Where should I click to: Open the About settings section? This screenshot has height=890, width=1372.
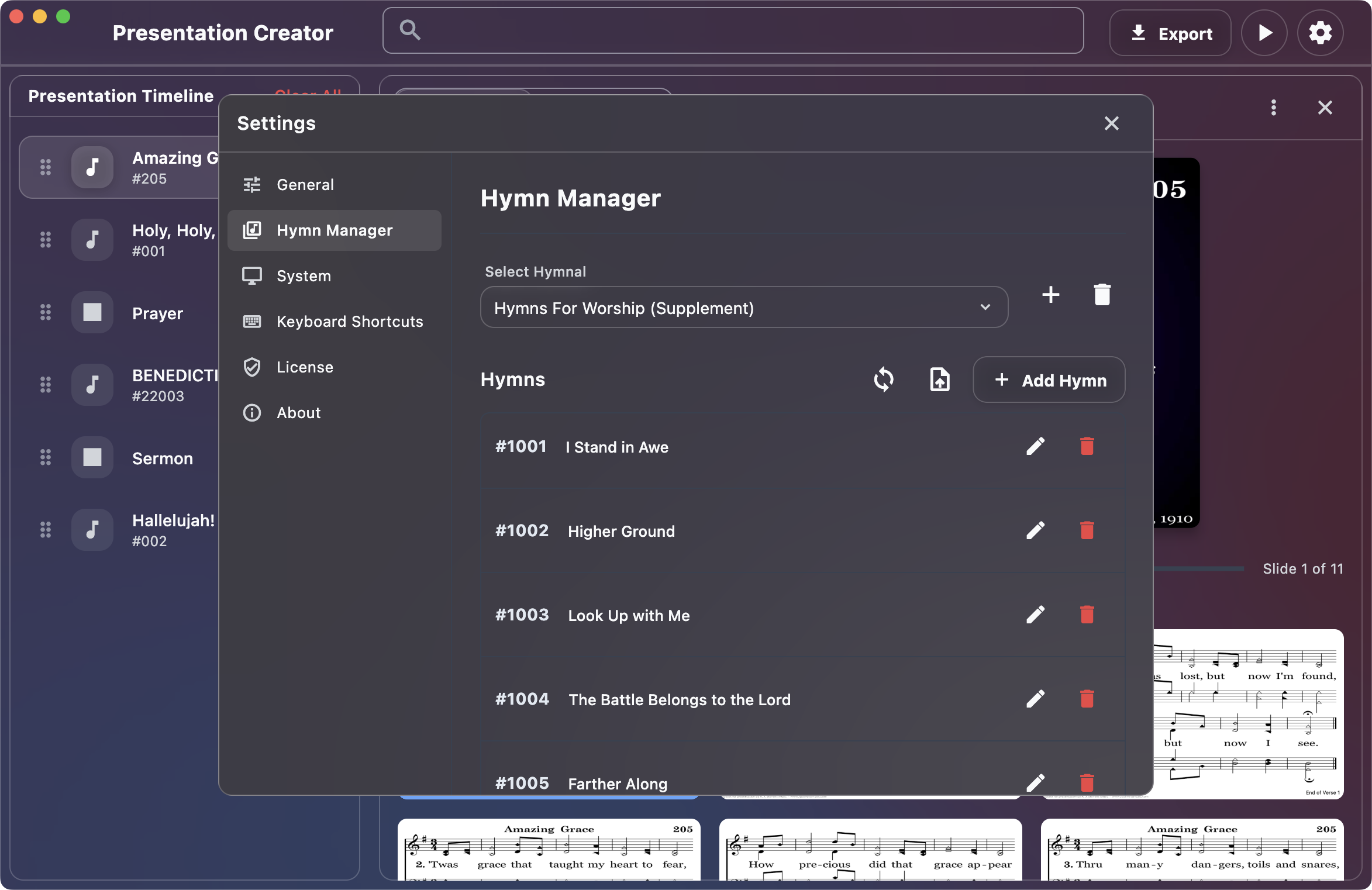[x=298, y=412]
